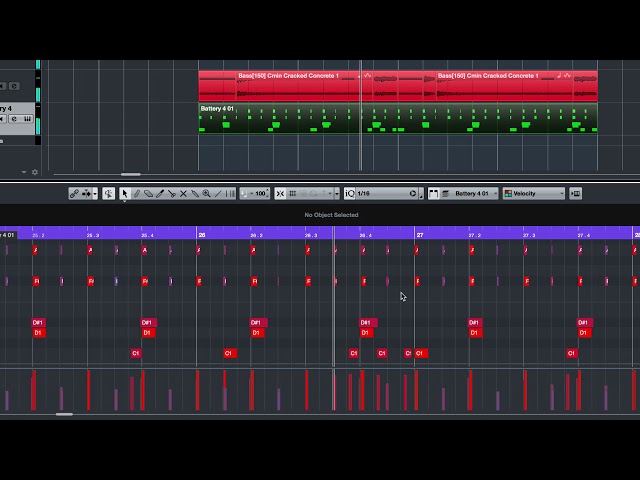The height and width of the screenshot is (480, 640).
Task: Apply quantize with the circular arrow icon
Action: tap(413, 193)
